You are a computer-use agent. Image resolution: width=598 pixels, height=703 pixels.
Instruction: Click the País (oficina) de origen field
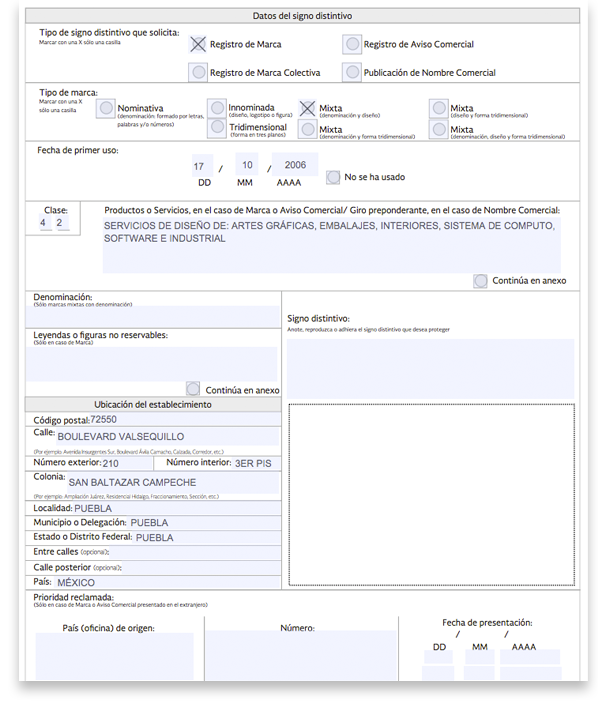pyautogui.click(x=115, y=656)
